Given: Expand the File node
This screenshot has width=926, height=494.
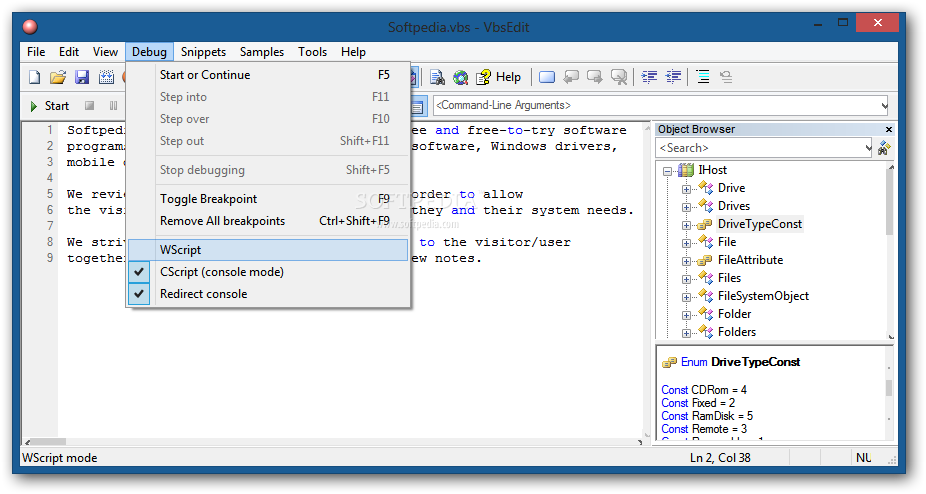Looking at the screenshot, I should [686, 243].
